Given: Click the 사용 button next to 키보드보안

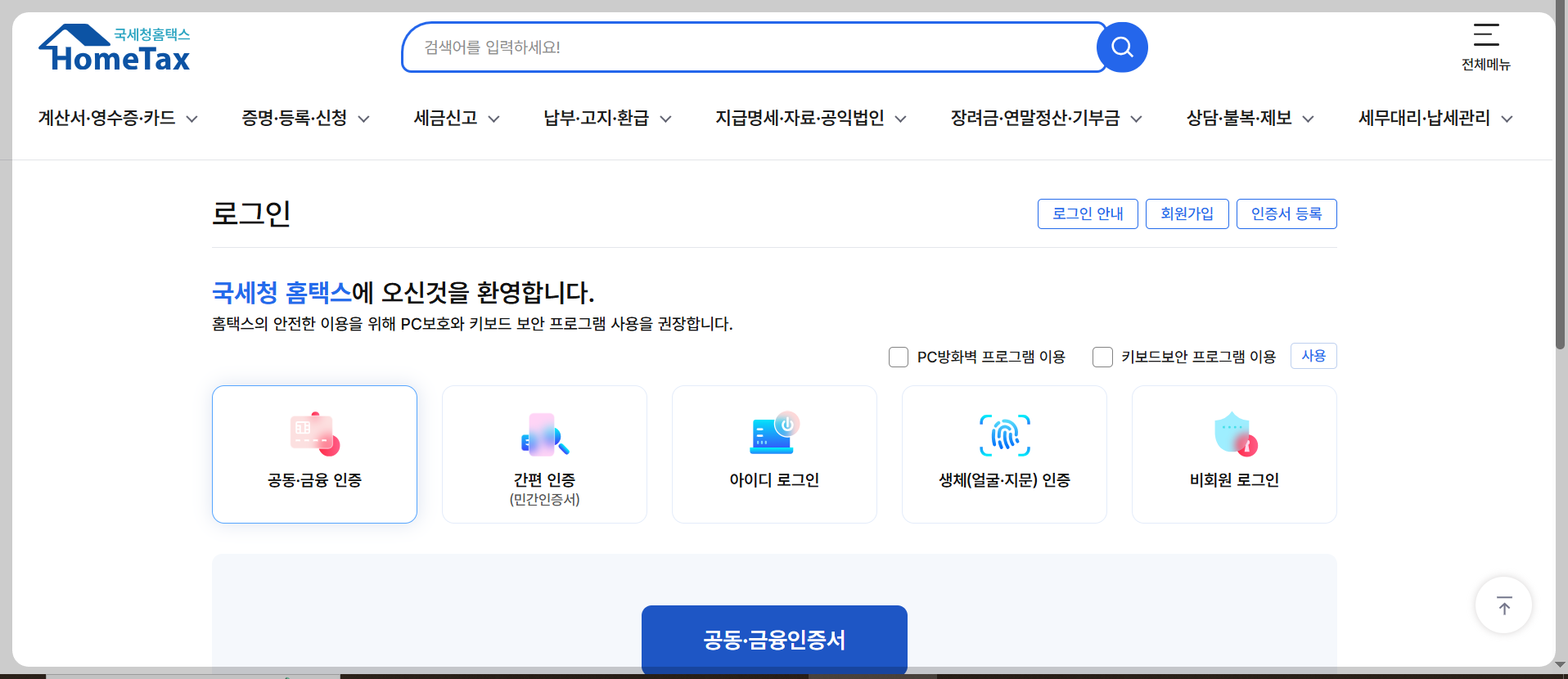Looking at the screenshot, I should (1313, 356).
